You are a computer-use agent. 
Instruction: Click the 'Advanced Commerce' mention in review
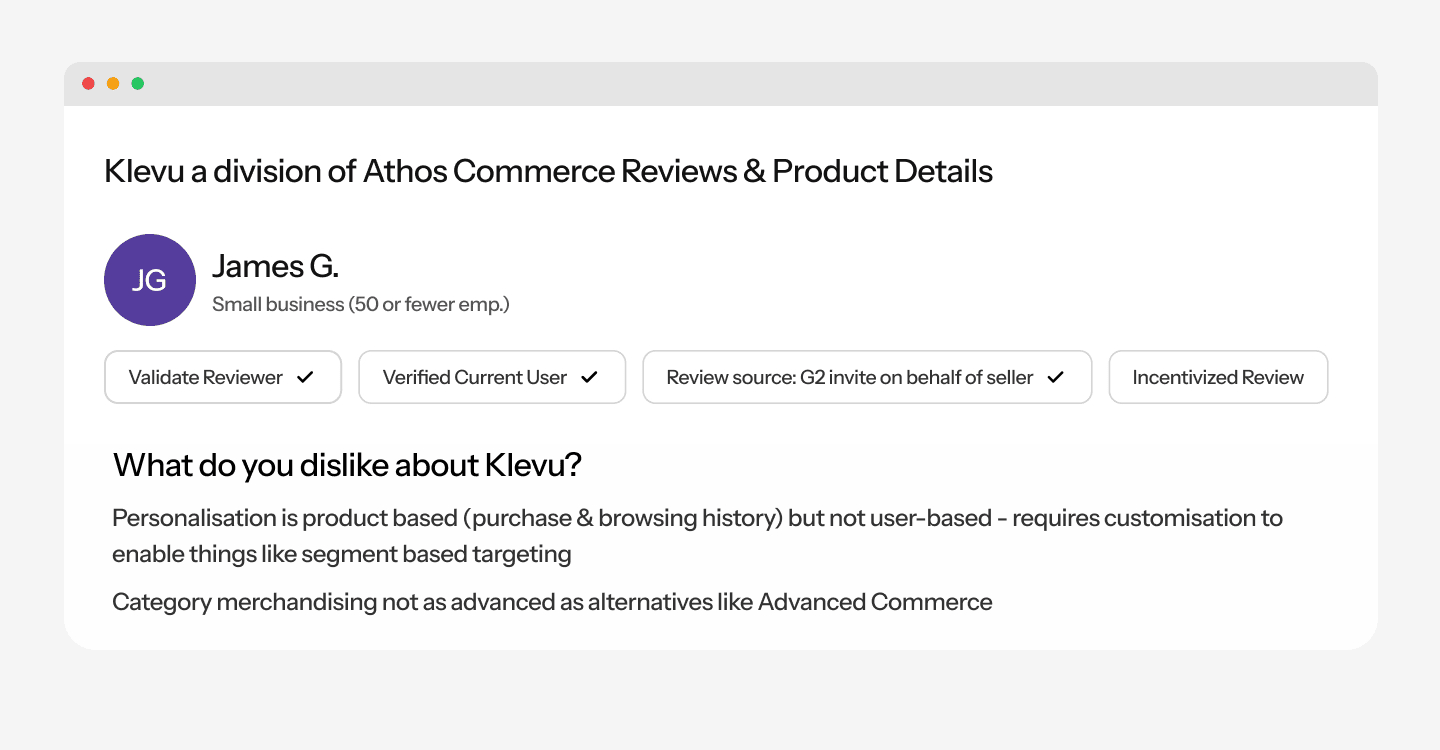coord(875,602)
